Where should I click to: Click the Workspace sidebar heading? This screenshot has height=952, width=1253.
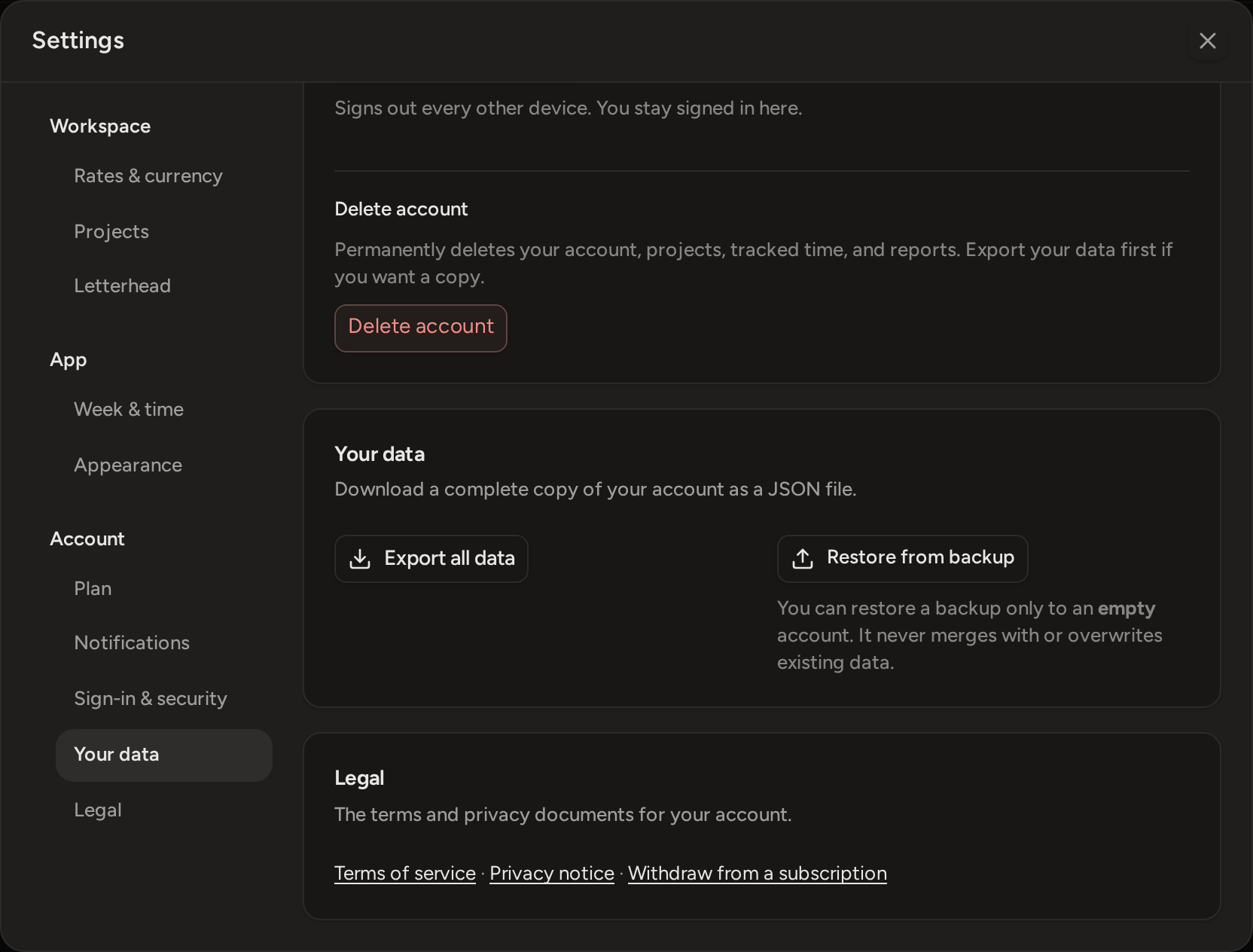click(100, 127)
